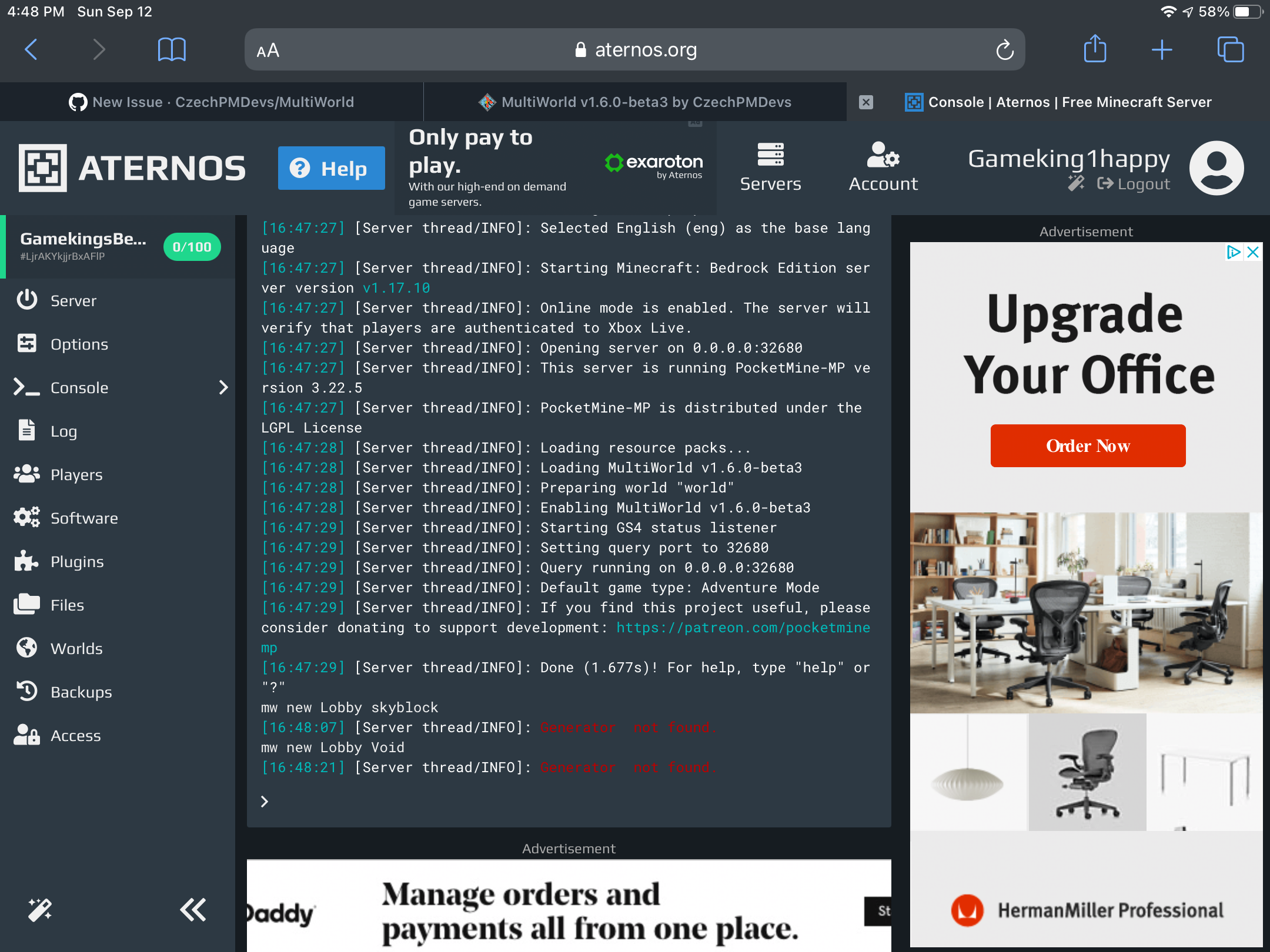
Task: Switch to the MultiWorld v1.6.0-beta3 tab
Action: pyautogui.click(x=635, y=102)
